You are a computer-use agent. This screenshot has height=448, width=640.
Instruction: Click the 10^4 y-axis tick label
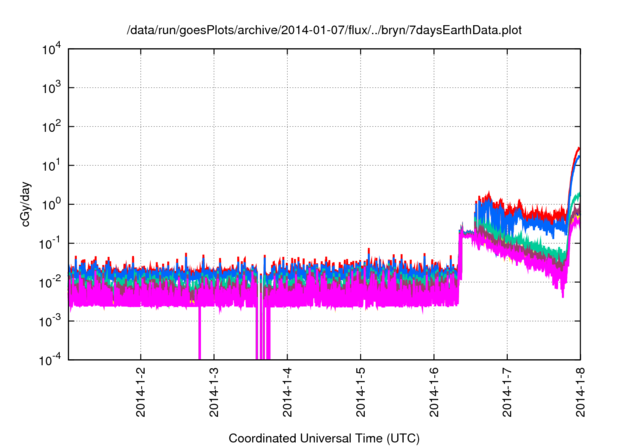point(51,50)
